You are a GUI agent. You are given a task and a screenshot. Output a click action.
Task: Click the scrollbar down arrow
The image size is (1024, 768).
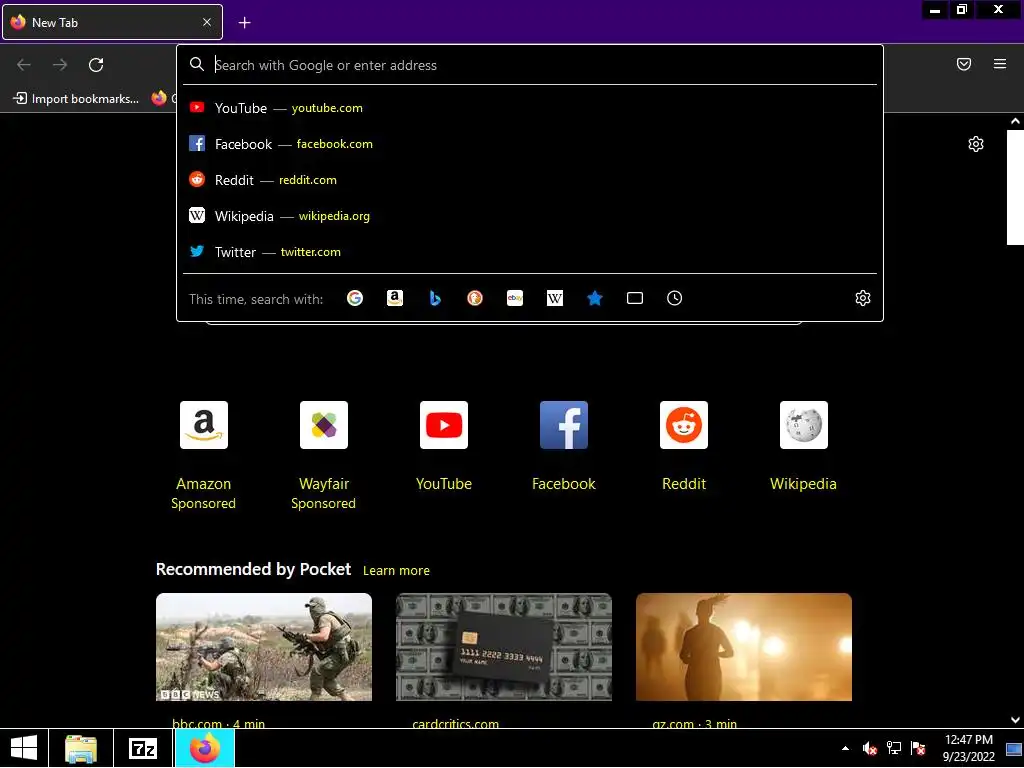click(x=1015, y=720)
